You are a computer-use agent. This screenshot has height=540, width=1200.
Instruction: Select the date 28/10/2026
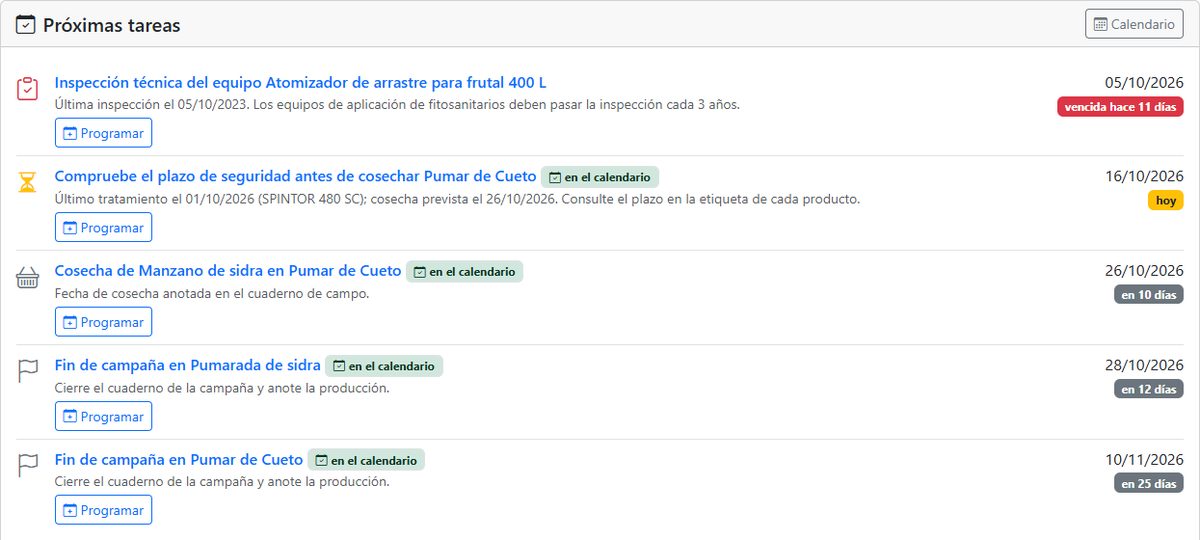pos(1144,365)
